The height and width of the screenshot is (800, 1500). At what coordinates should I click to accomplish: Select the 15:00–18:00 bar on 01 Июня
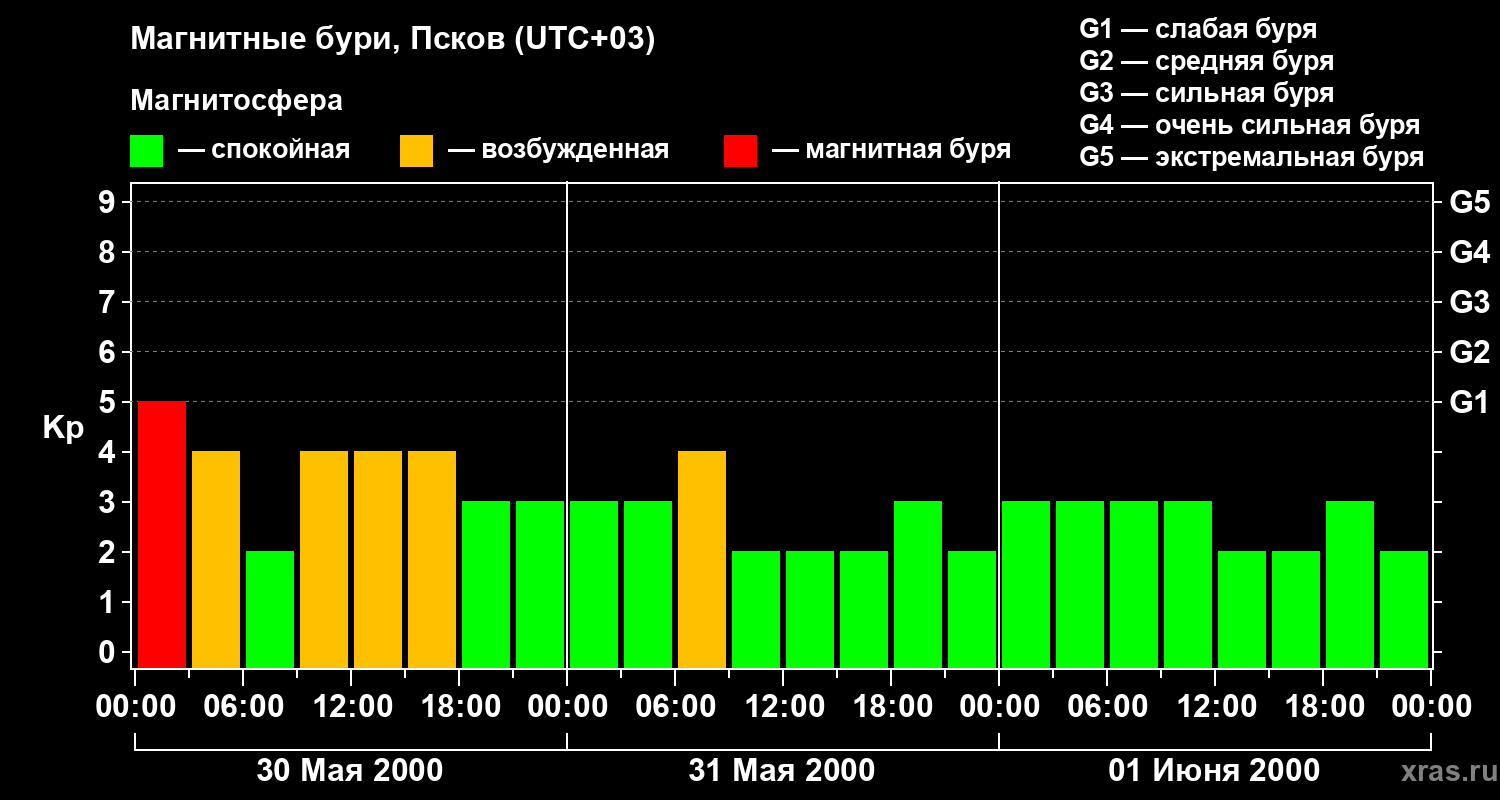pyautogui.click(x=1296, y=609)
